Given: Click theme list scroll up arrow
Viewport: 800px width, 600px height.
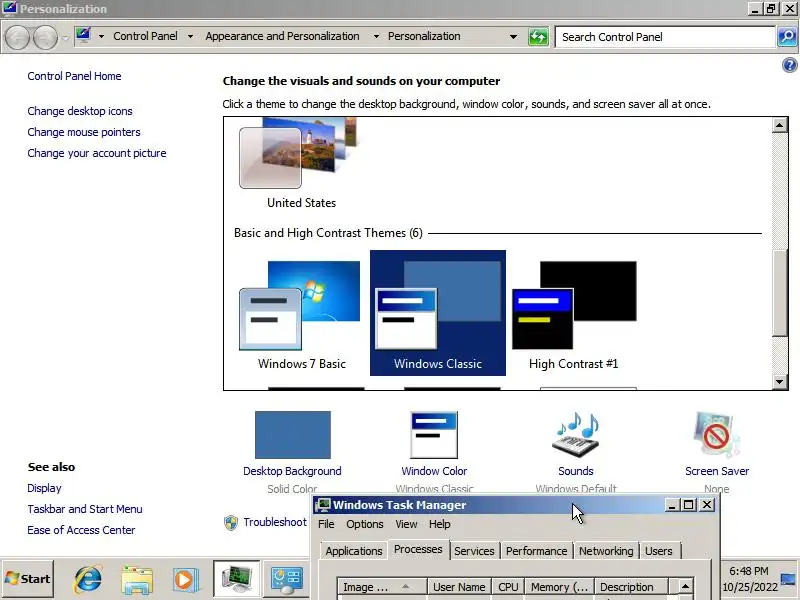Looking at the screenshot, I should (x=779, y=125).
